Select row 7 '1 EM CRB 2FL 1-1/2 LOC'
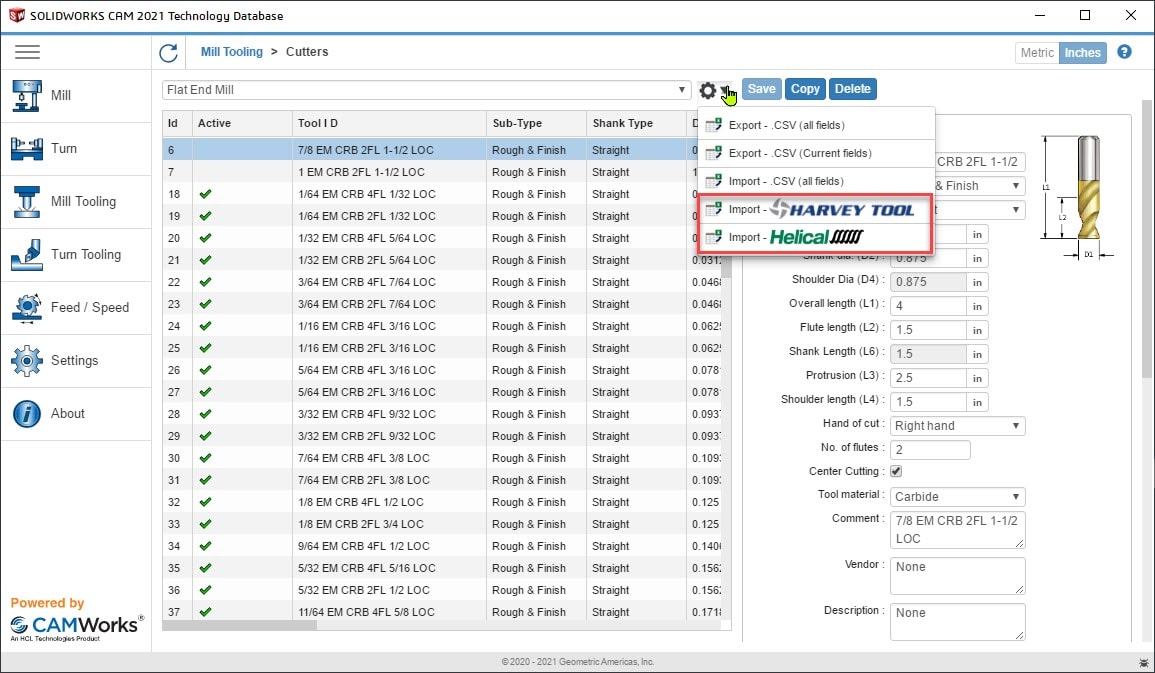This screenshot has height=673, width=1155. [442, 172]
